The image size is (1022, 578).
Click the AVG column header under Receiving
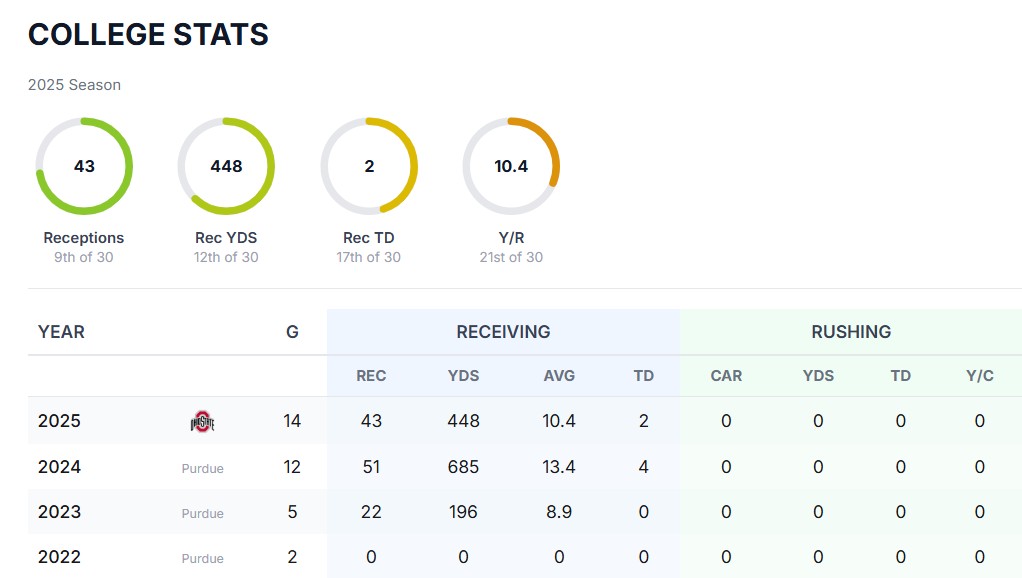[x=559, y=376]
